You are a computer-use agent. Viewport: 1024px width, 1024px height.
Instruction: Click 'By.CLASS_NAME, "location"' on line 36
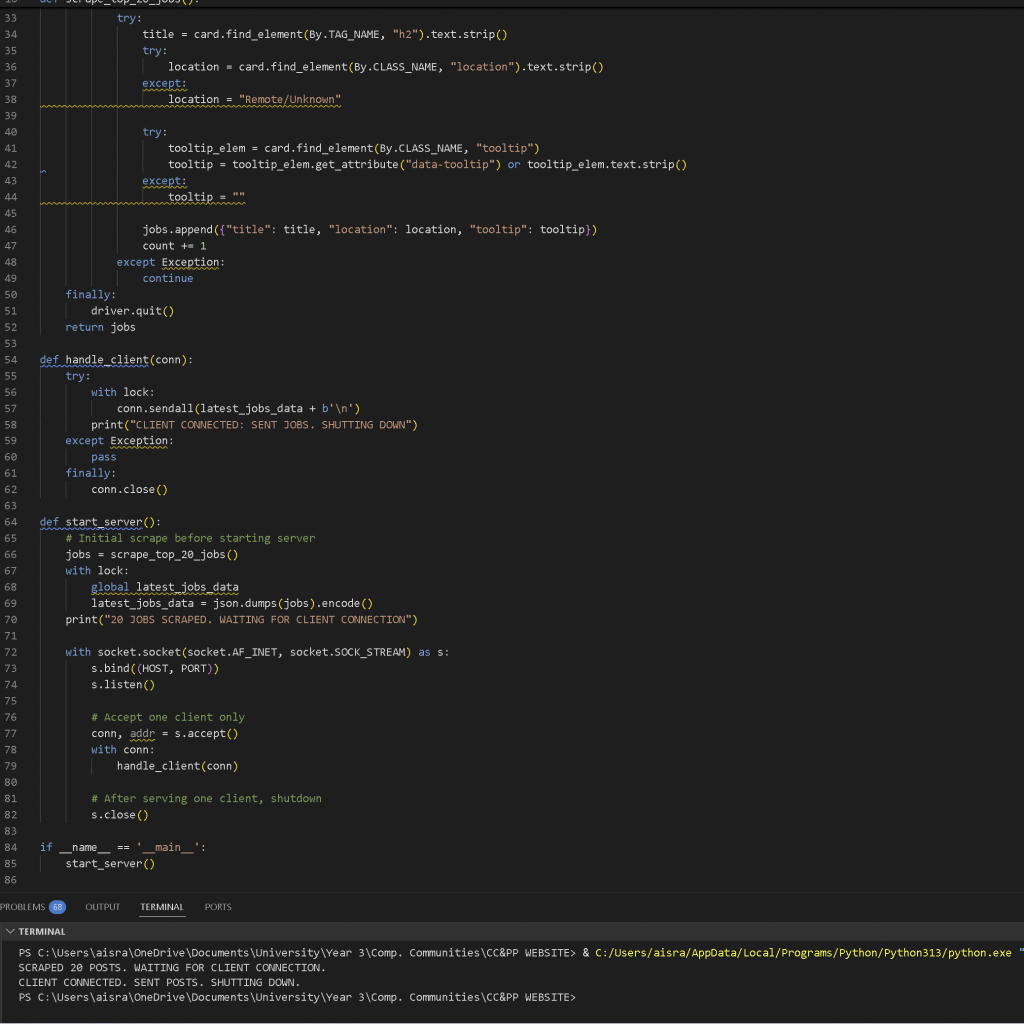pos(432,67)
